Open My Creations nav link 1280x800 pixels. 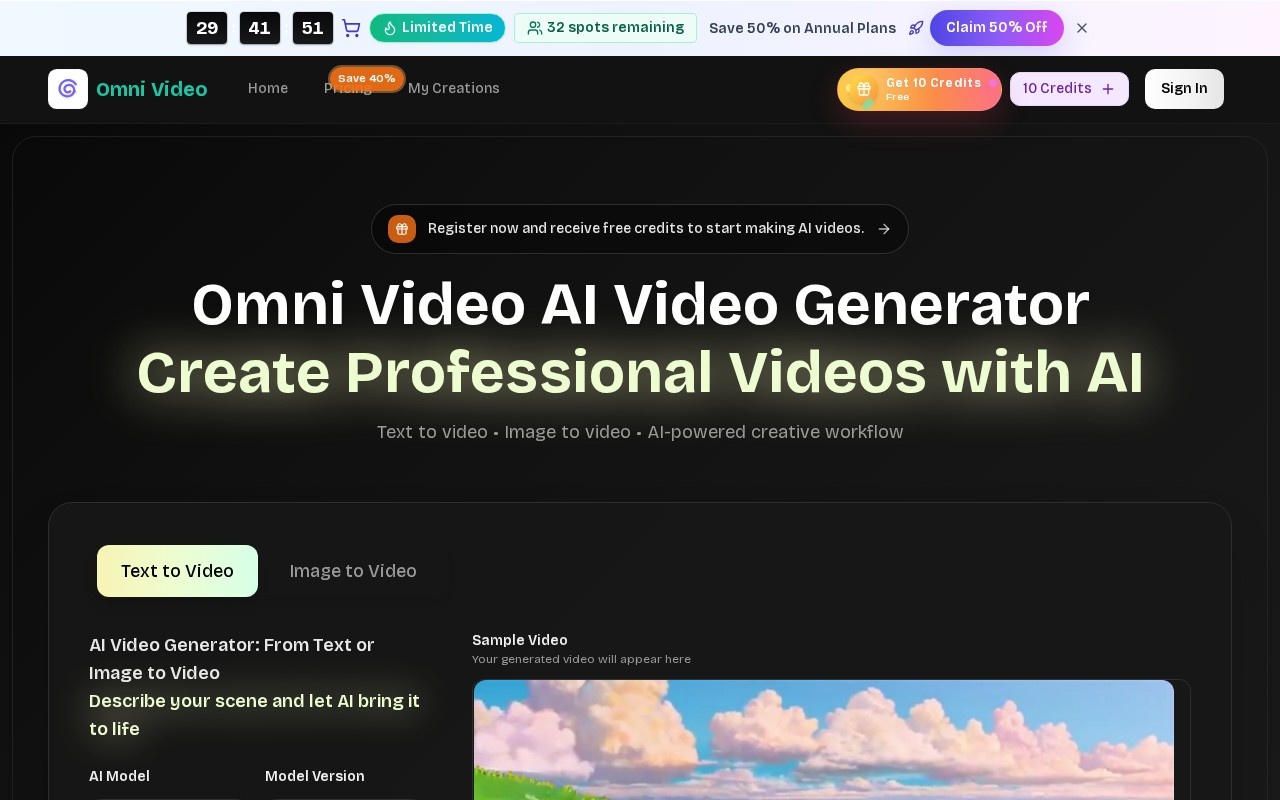click(454, 88)
